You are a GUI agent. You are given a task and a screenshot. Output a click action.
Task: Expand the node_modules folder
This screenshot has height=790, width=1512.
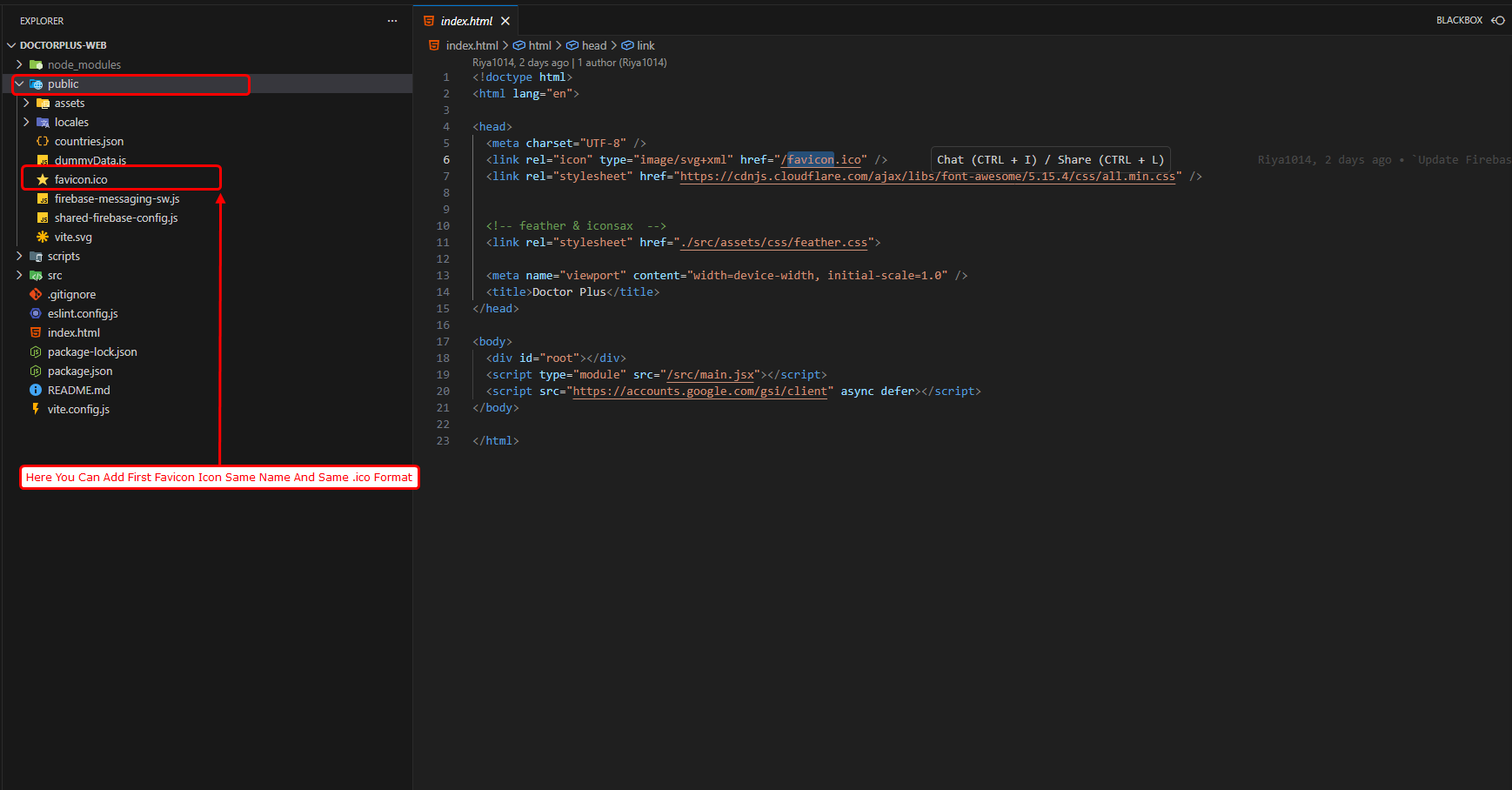(19, 64)
